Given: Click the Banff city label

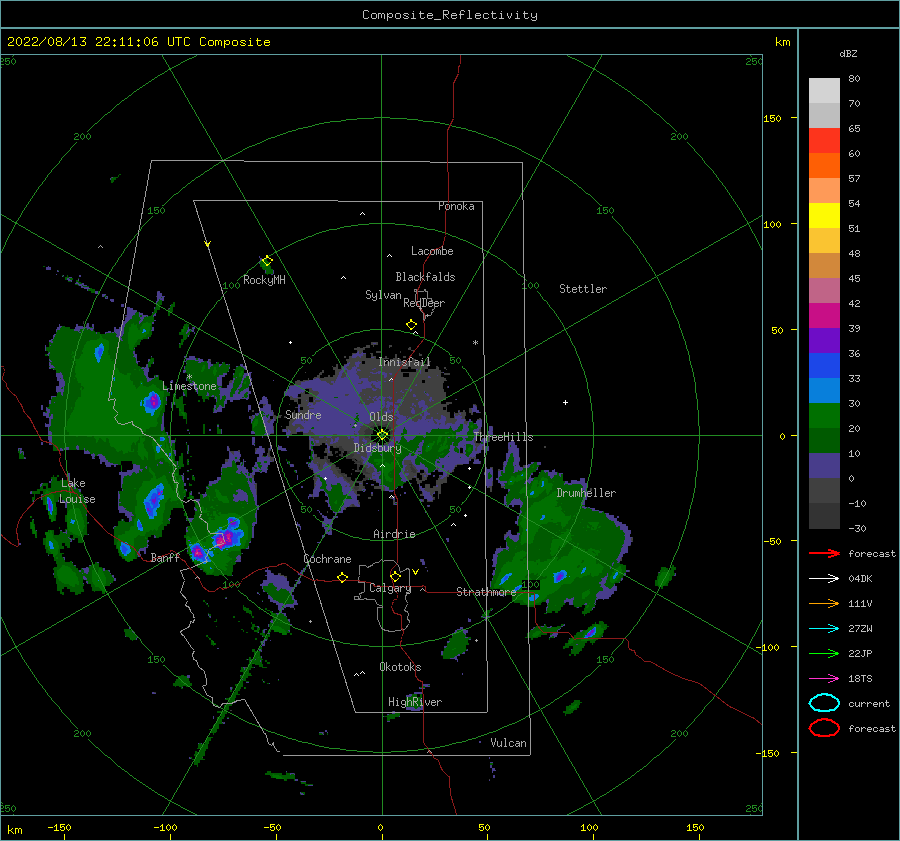Looking at the screenshot, I should pyautogui.click(x=165, y=557).
